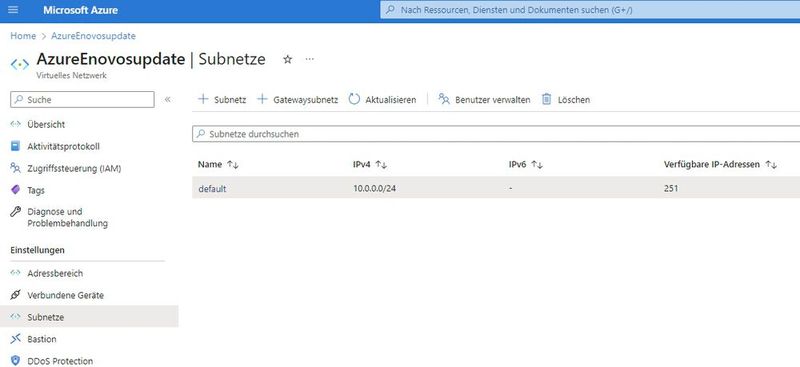800x367 pixels.
Task: Open Diagnose und Problembehandlung
Action: click(x=67, y=217)
